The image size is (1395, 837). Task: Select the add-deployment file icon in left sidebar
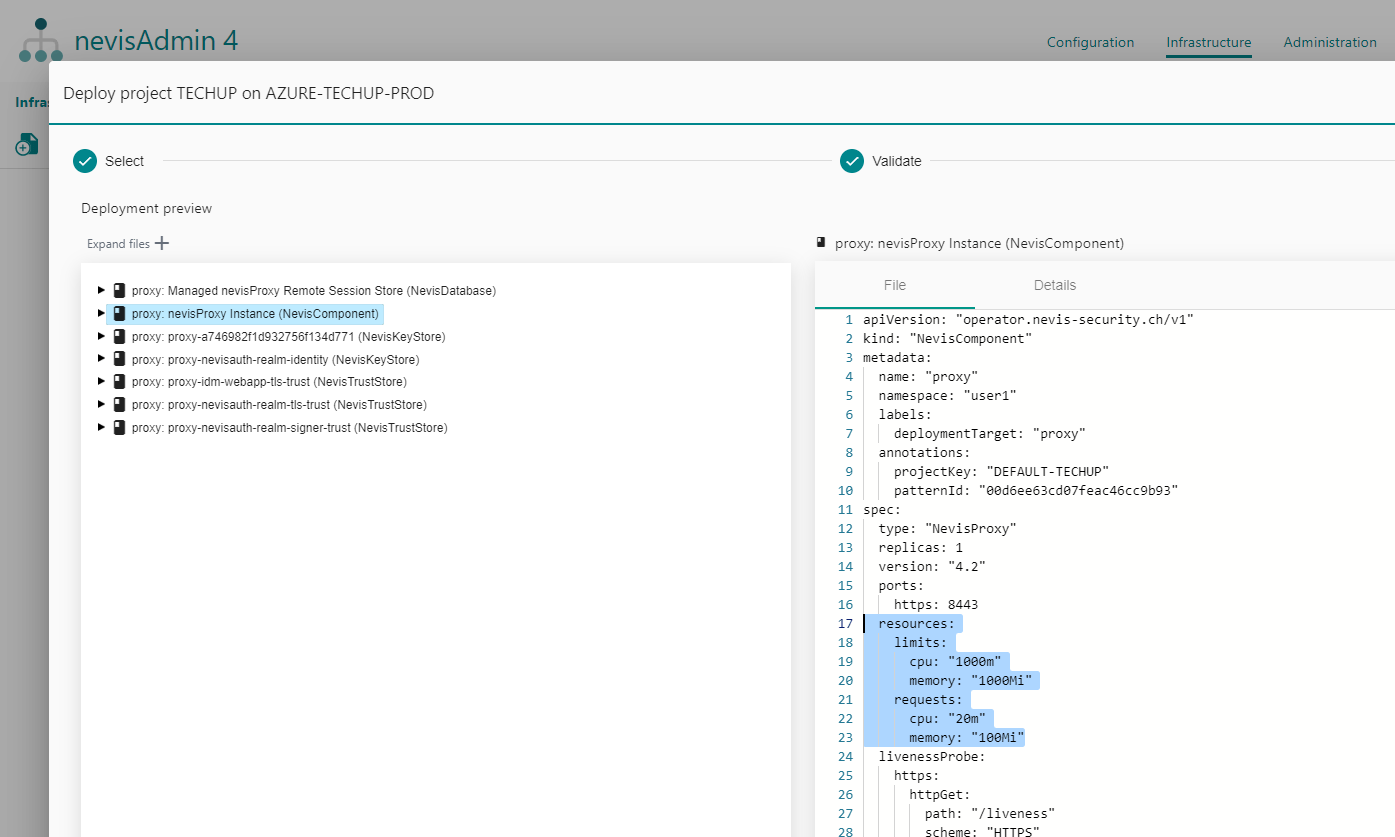click(27, 144)
